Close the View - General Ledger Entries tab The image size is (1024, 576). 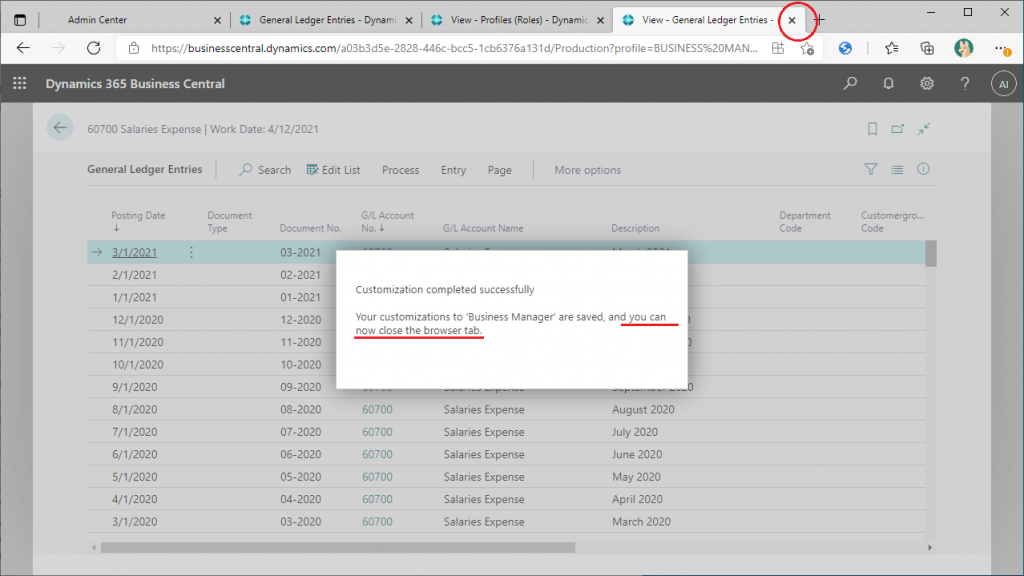(x=792, y=20)
